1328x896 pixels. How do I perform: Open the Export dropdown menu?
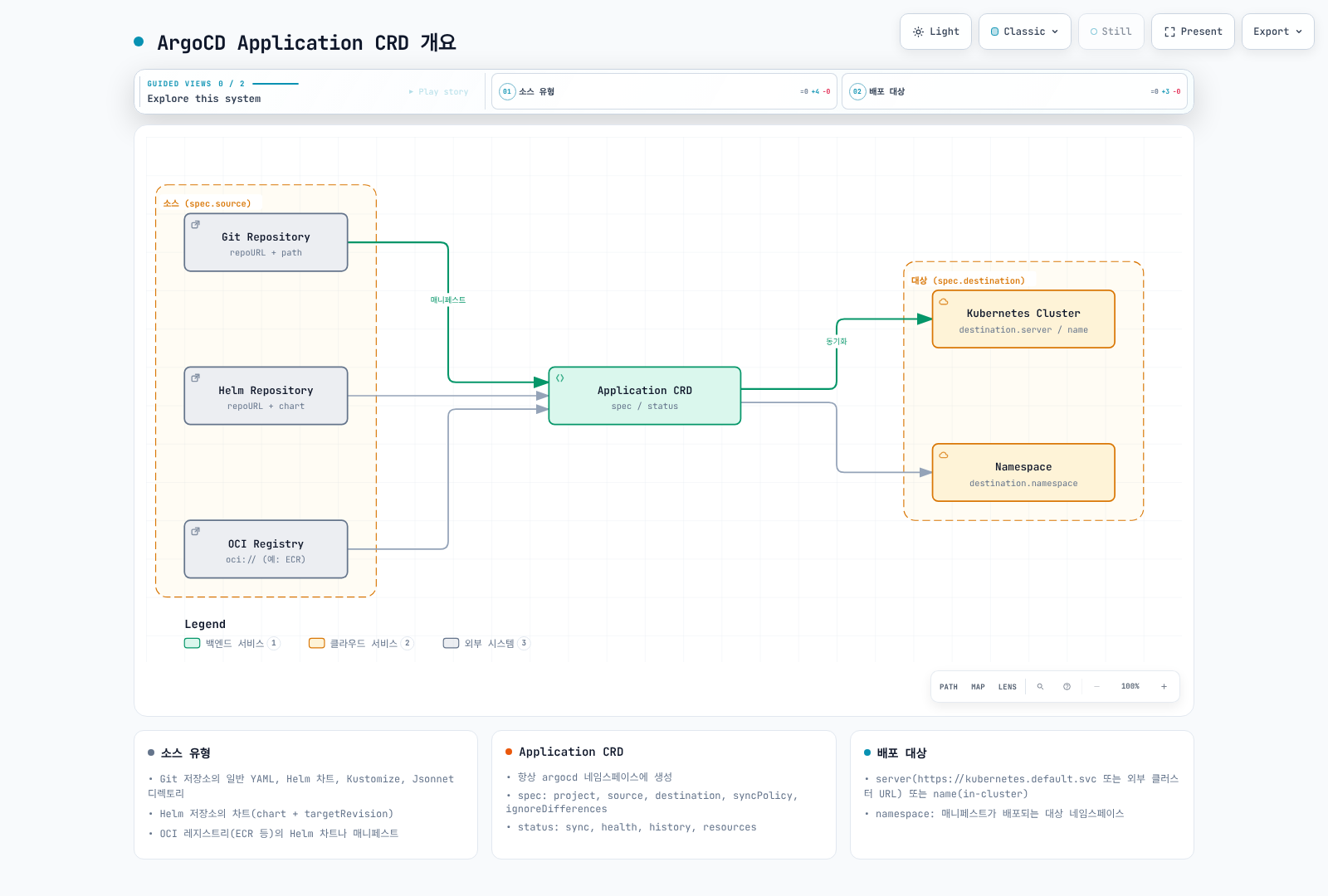(1277, 32)
